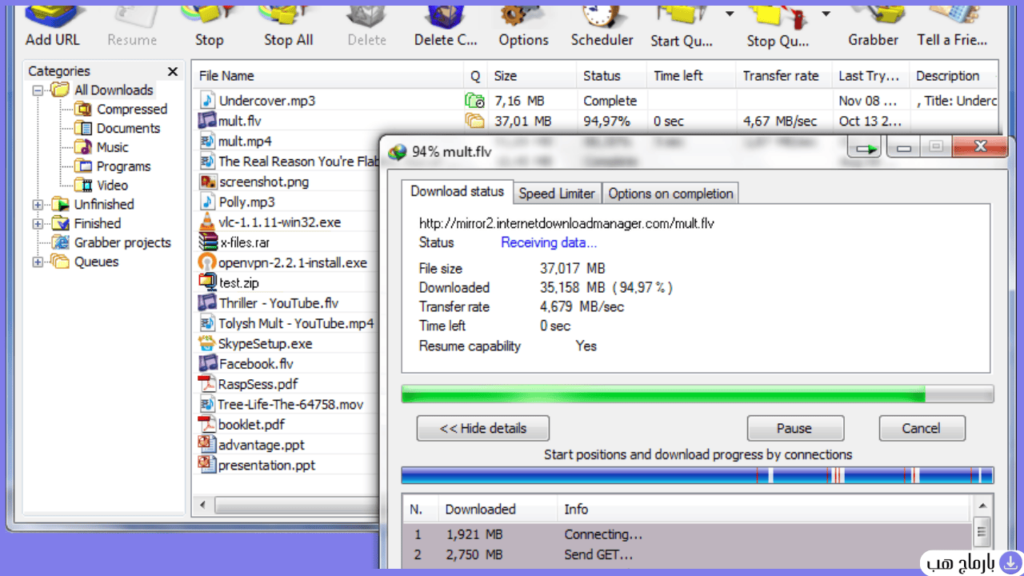Screen dimensions: 1024x576
Task: Click the SkypeSetup.exe icon
Action: pos(207,343)
